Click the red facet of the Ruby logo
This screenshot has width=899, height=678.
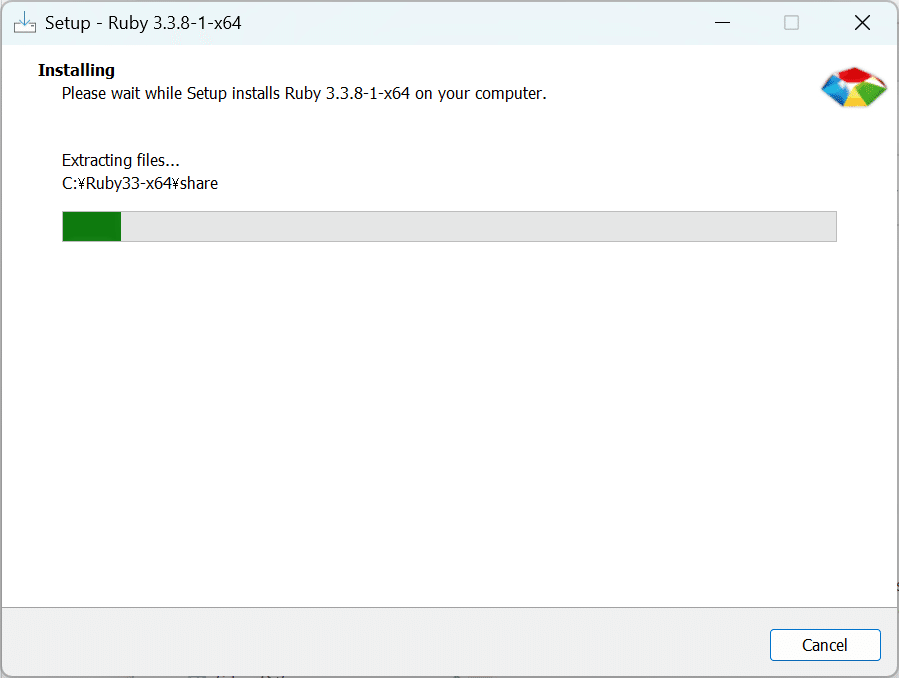854,74
